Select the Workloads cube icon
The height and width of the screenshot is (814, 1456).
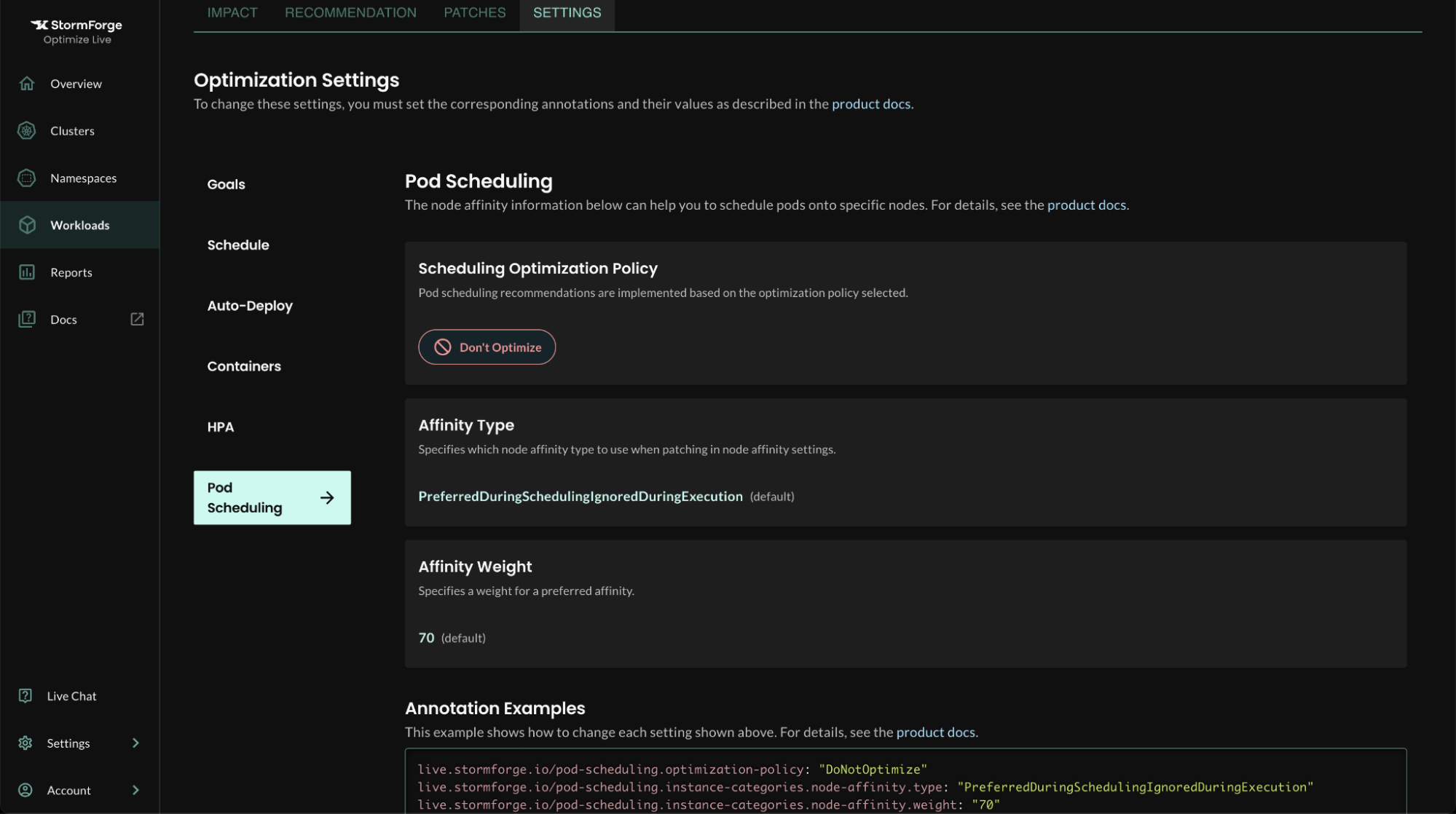coord(26,225)
